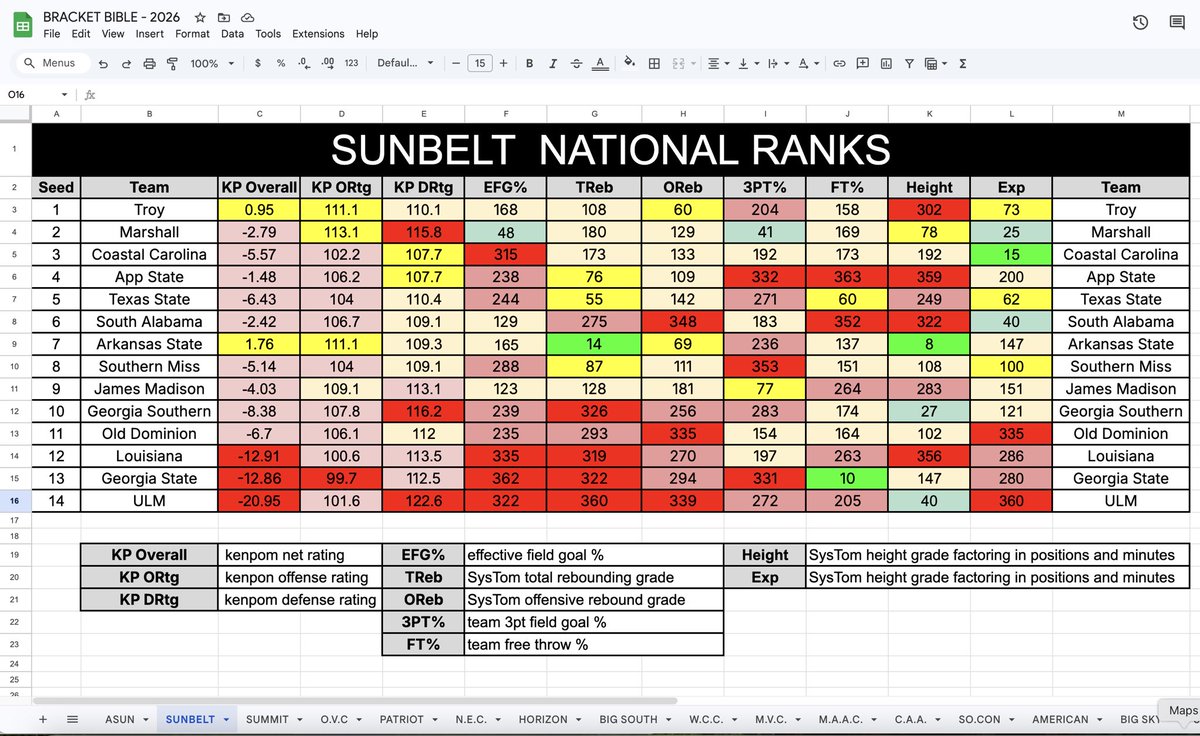Toggle strikethrough formatting

tap(576, 63)
